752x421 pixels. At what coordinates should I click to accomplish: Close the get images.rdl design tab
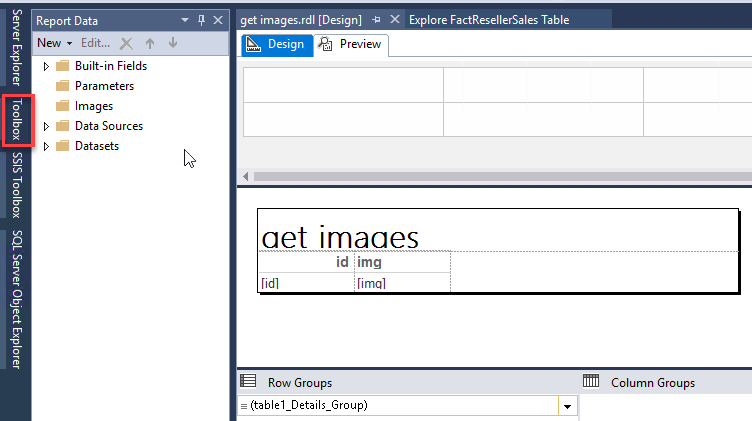click(395, 20)
